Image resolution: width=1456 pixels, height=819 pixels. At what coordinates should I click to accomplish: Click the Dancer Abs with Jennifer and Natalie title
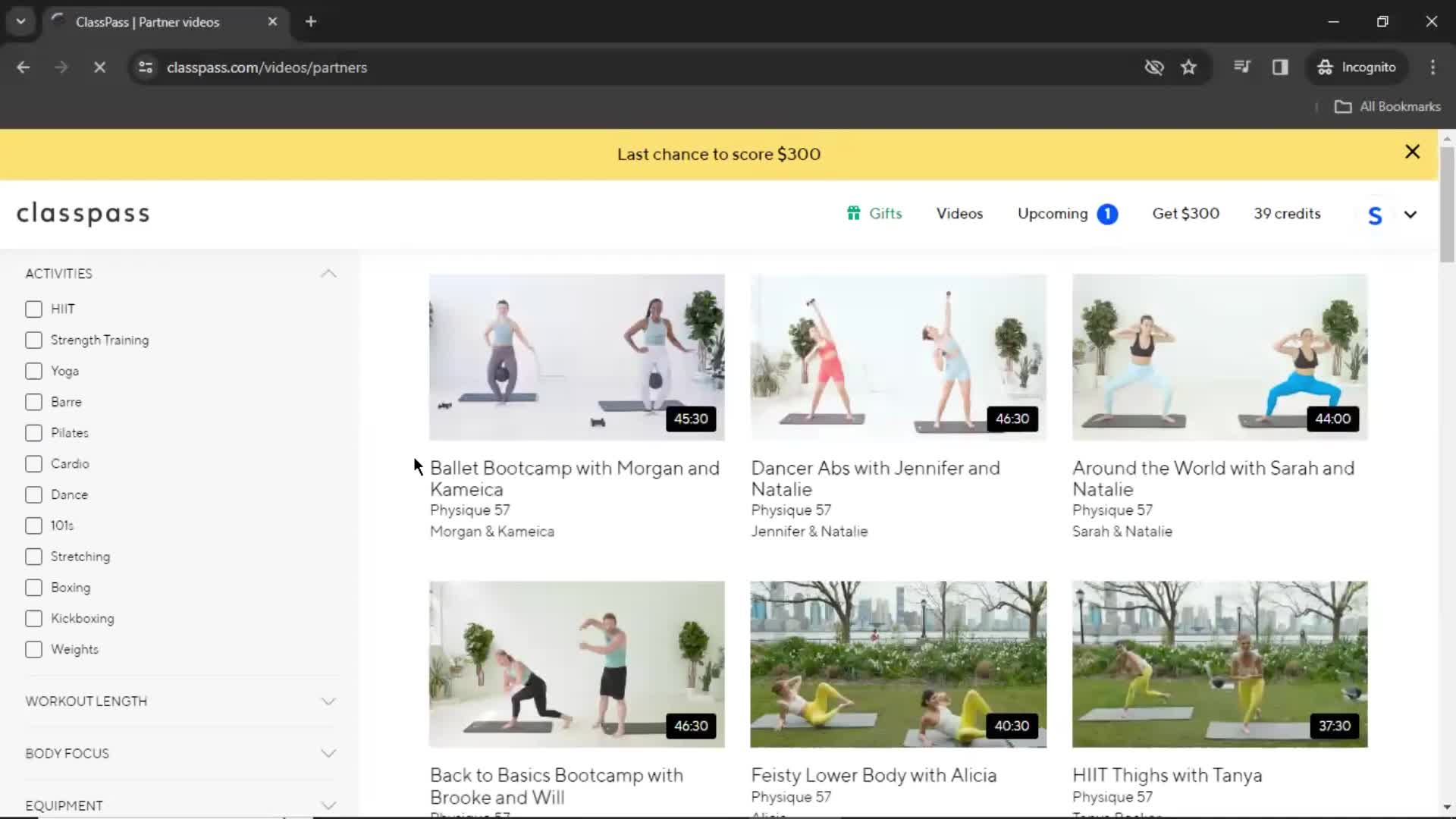[876, 479]
